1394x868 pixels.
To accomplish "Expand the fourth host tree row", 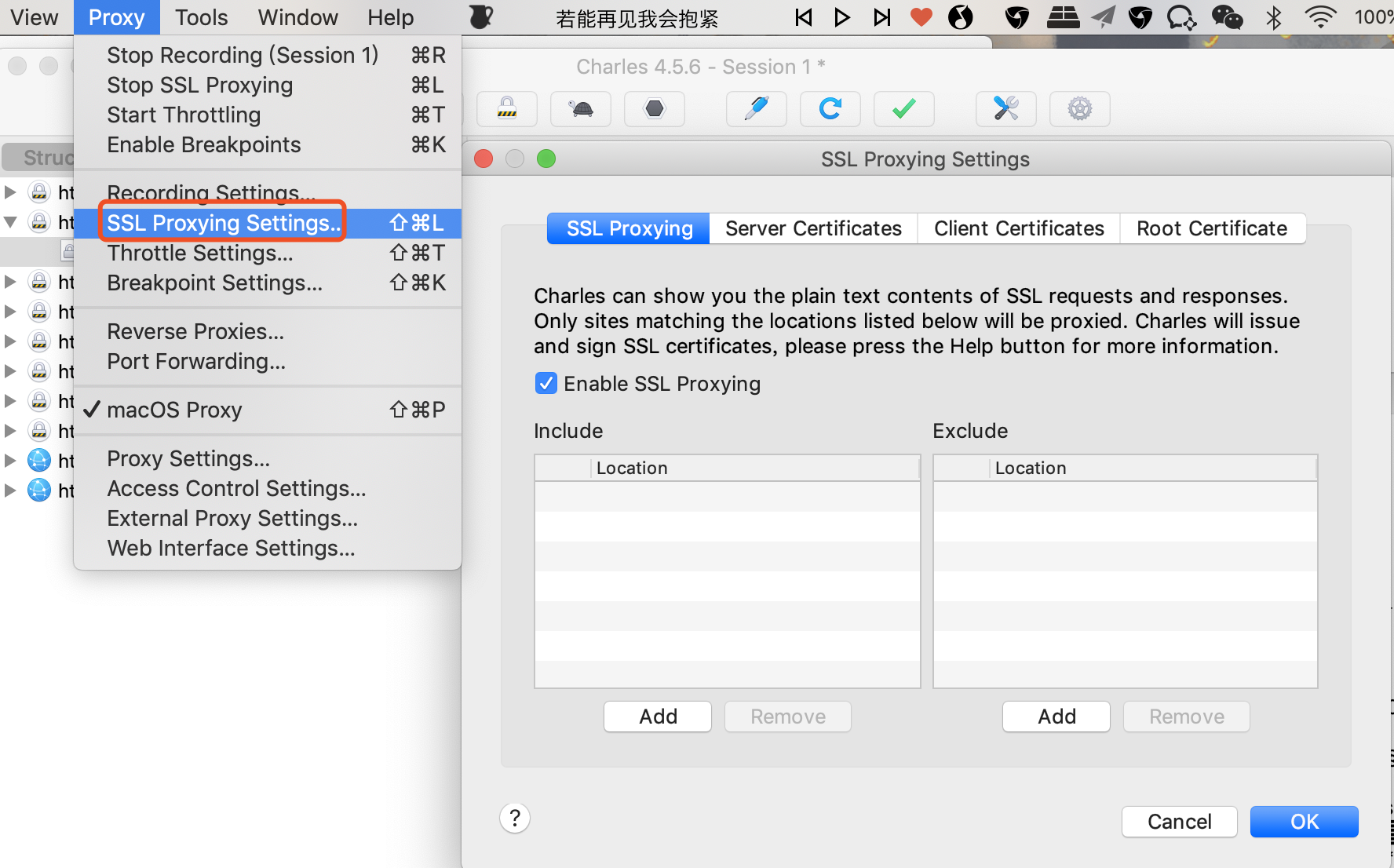I will (10, 312).
